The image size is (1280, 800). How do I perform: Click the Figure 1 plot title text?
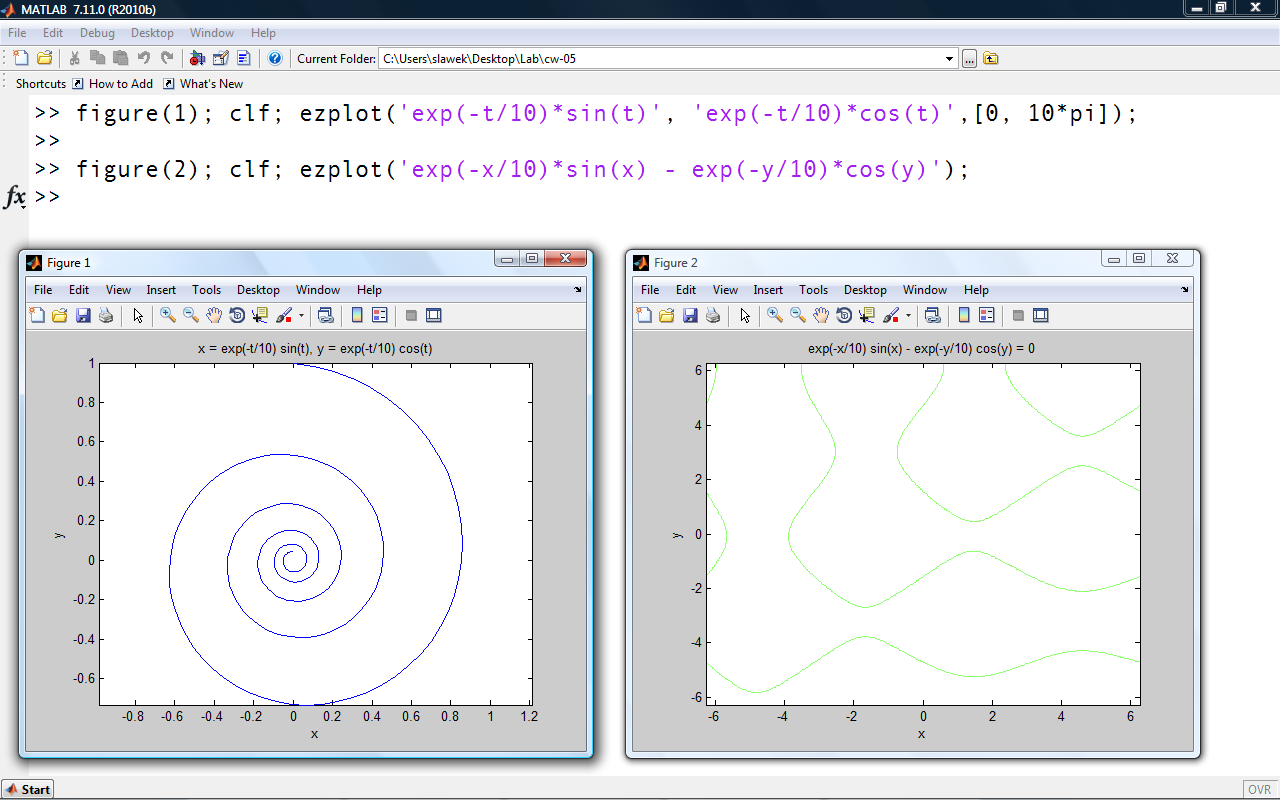click(x=315, y=349)
